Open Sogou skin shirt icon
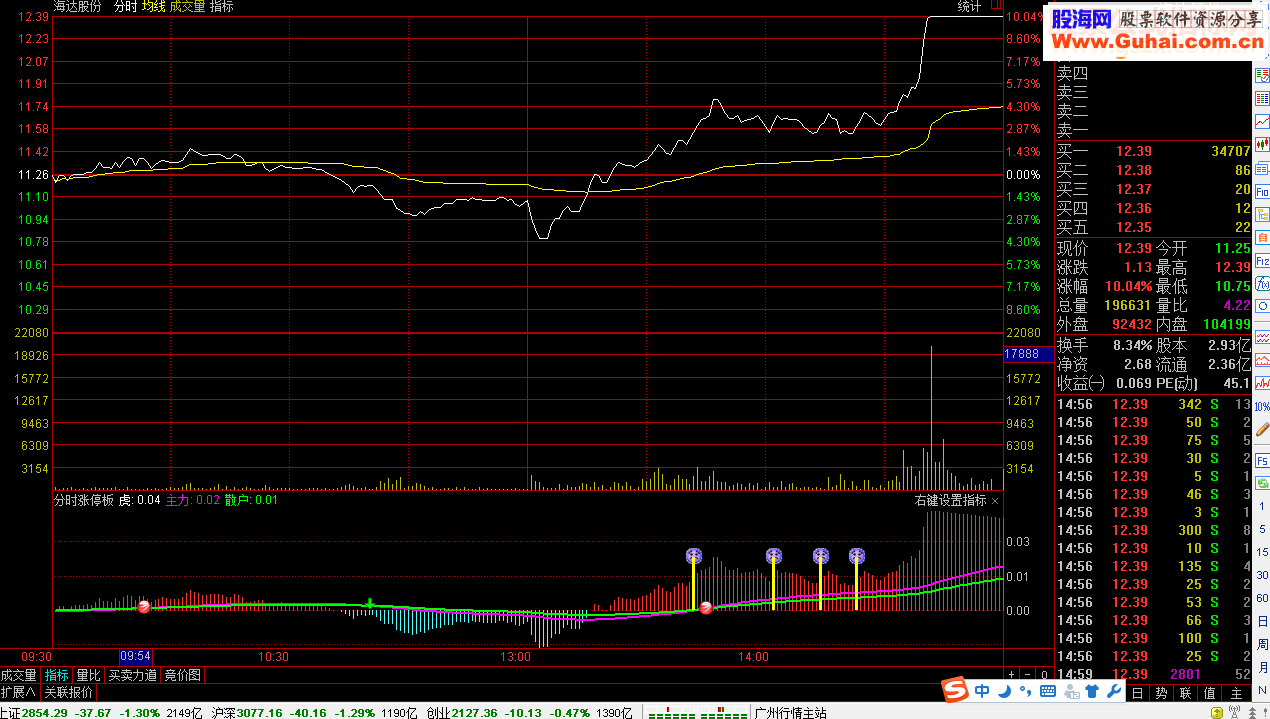The width and height of the screenshot is (1270, 719). tap(1092, 691)
